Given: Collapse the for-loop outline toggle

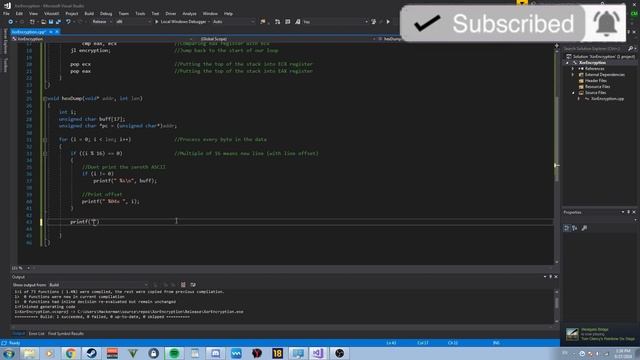Looking at the screenshot, I should (45, 140).
